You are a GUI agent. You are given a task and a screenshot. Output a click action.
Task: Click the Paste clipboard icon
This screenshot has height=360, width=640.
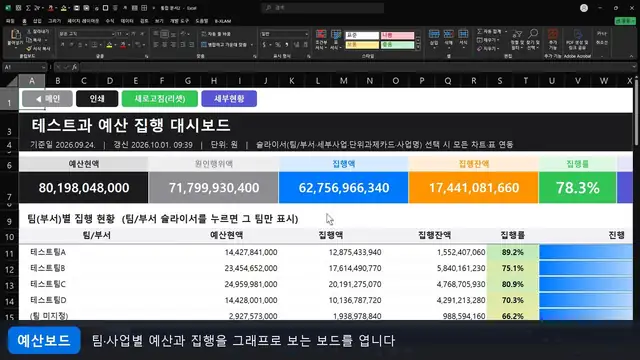pos(16,35)
